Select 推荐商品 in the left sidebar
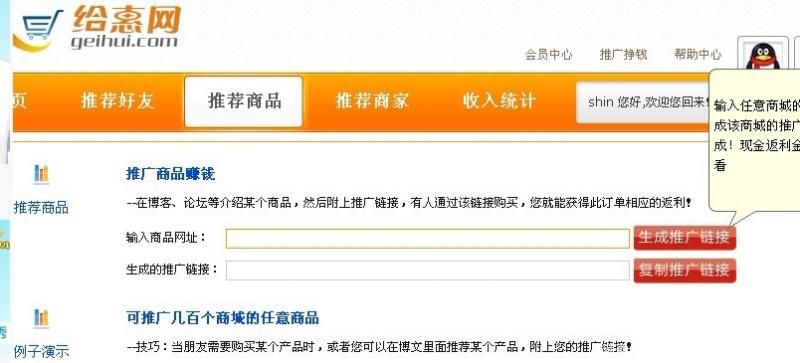 41,208
